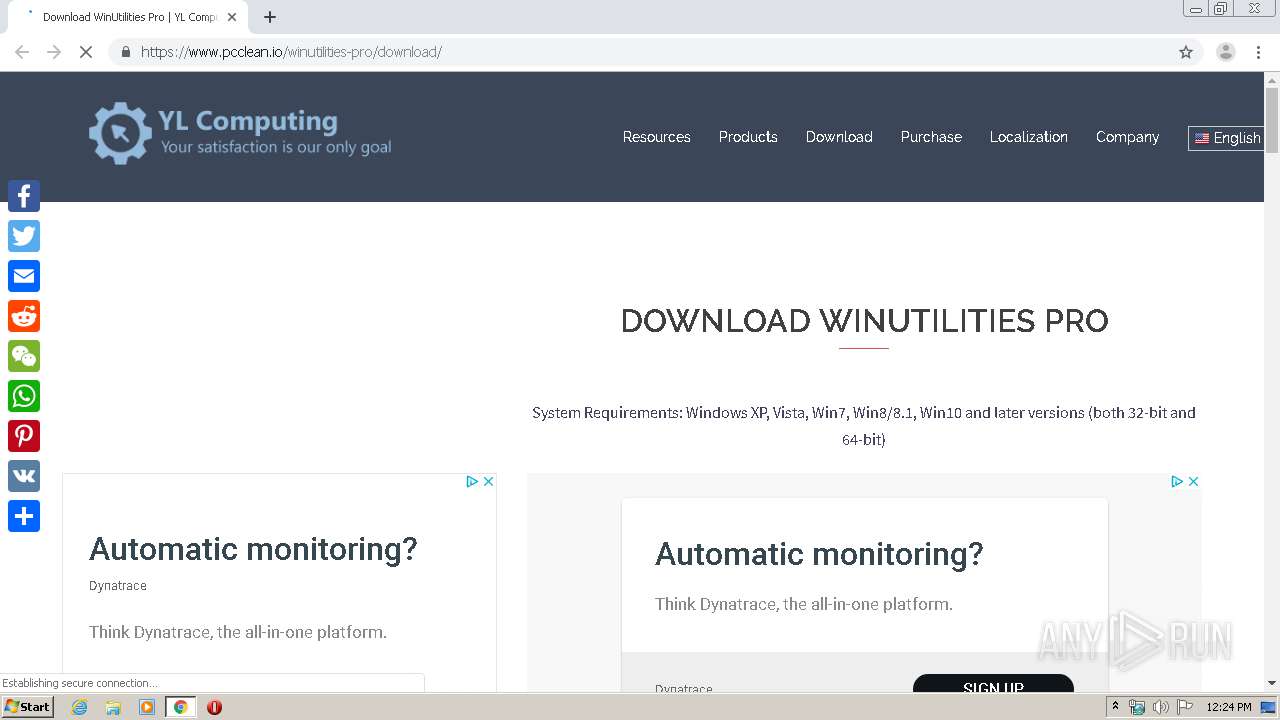Image resolution: width=1280 pixels, height=720 pixels.
Task: Open the Localization menu item
Action: (1028, 137)
